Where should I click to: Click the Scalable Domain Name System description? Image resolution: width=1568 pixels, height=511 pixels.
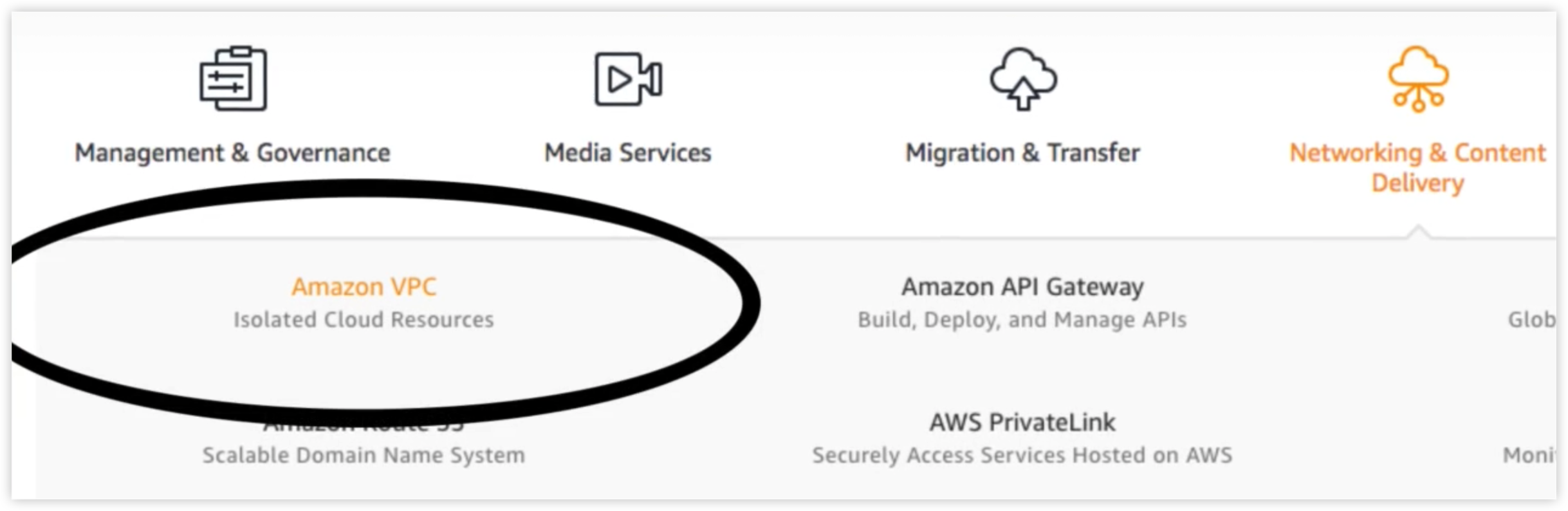click(364, 456)
